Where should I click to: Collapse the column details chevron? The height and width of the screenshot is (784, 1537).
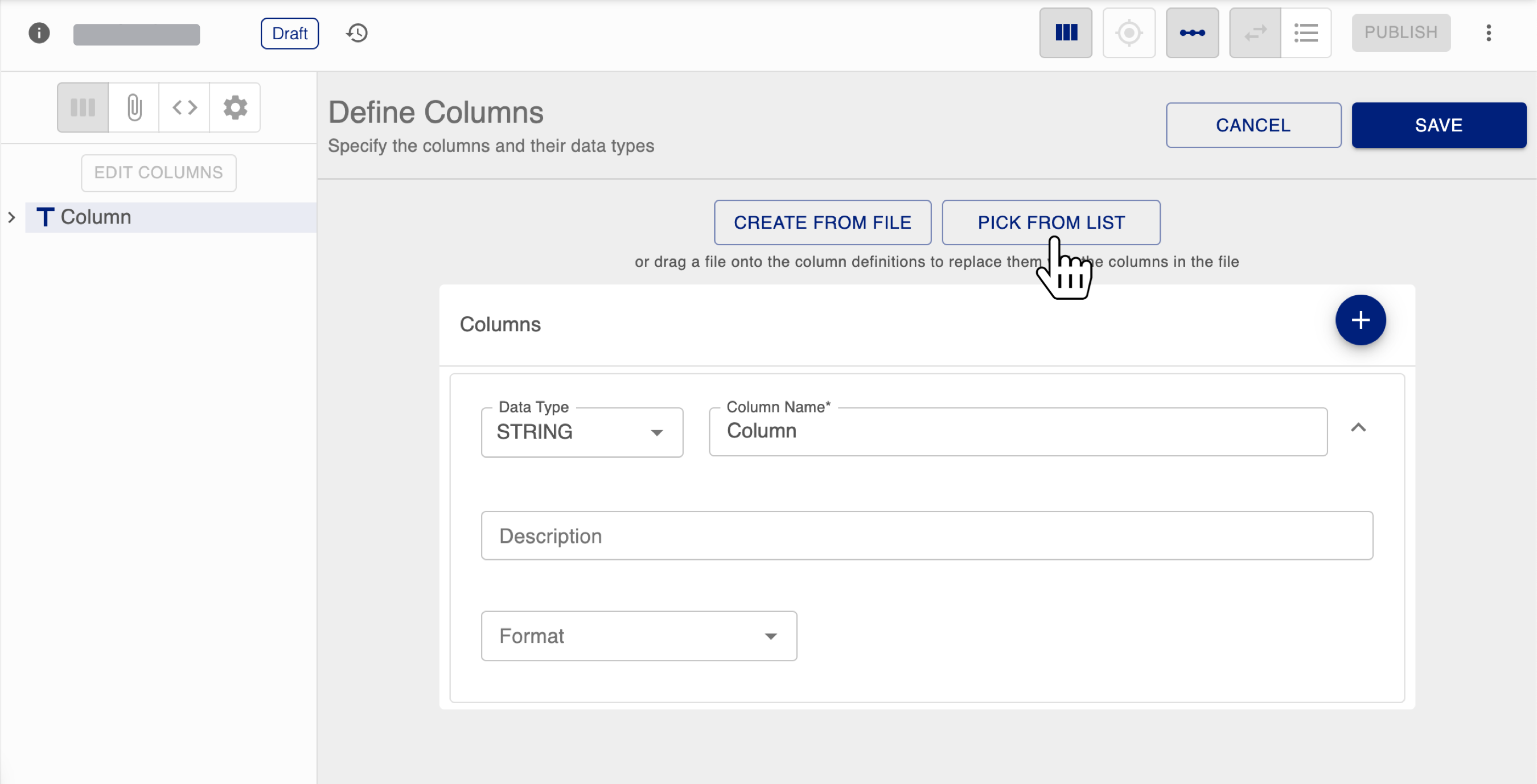tap(1358, 427)
